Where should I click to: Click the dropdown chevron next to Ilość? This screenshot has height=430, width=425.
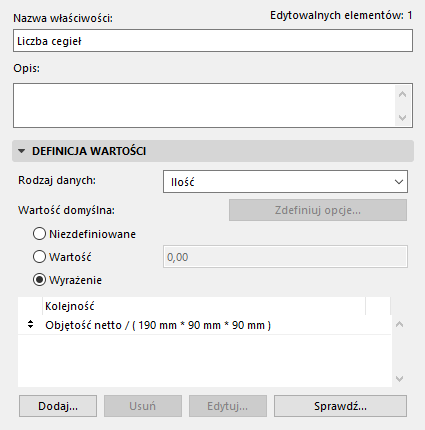pos(399,182)
